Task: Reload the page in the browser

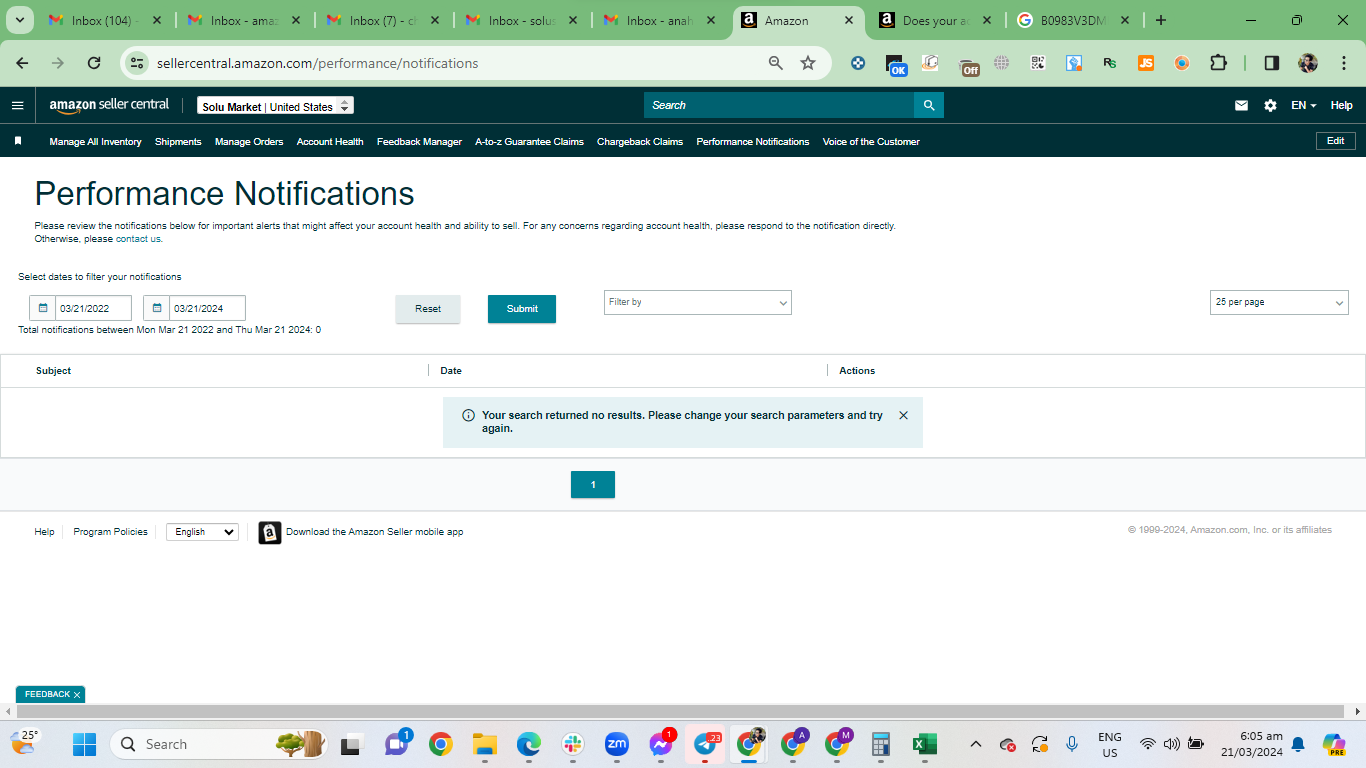Action: coord(94,63)
